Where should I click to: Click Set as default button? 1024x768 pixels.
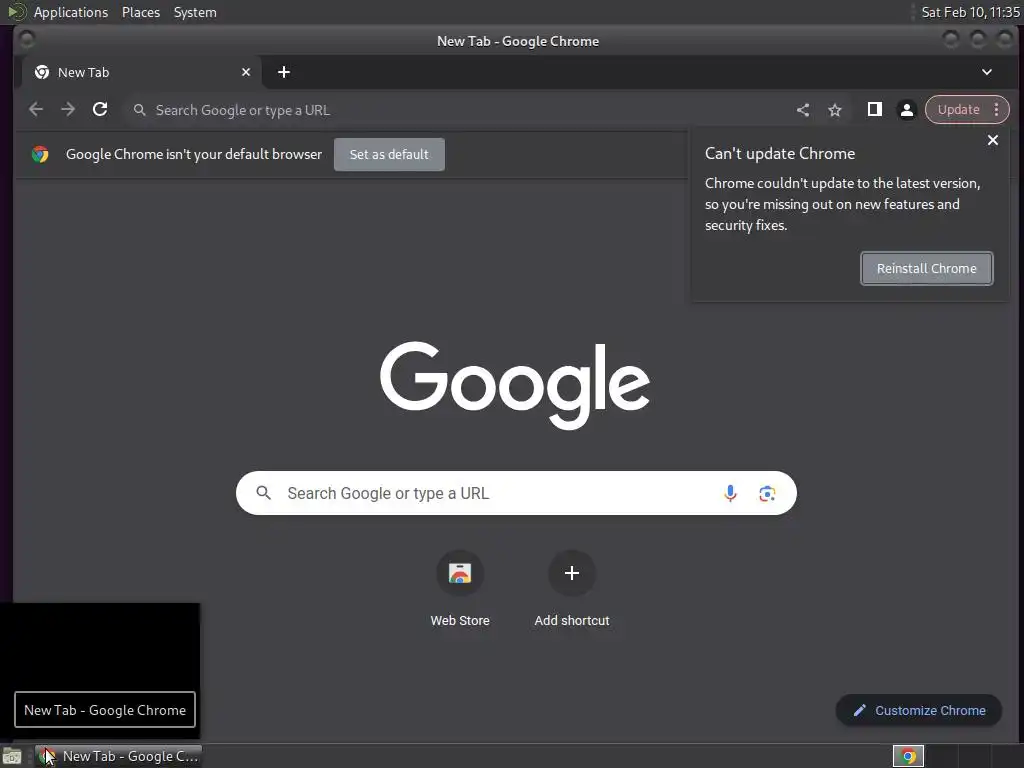tap(389, 155)
